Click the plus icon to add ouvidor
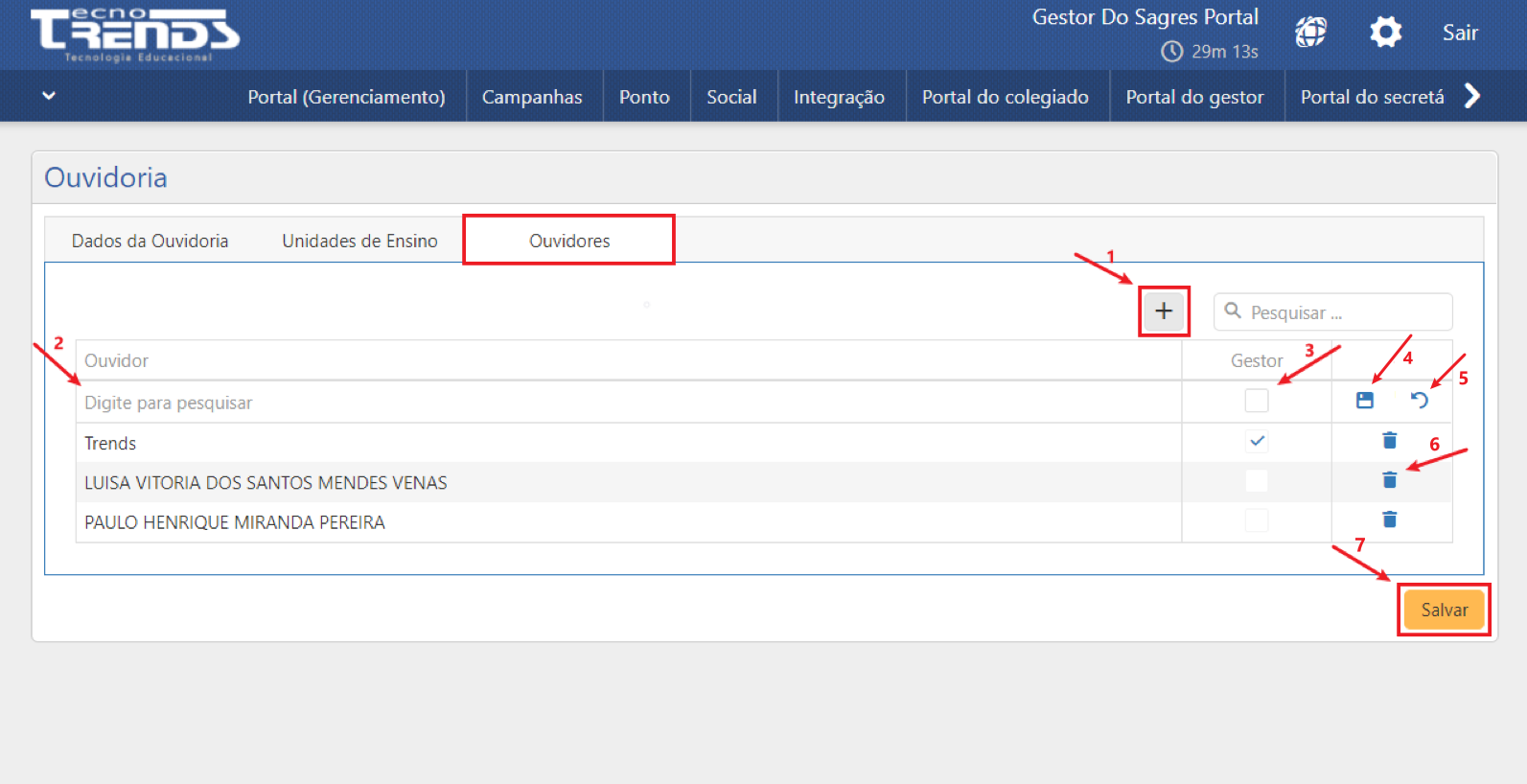The height and width of the screenshot is (784, 1527). tap(1164, 311)
